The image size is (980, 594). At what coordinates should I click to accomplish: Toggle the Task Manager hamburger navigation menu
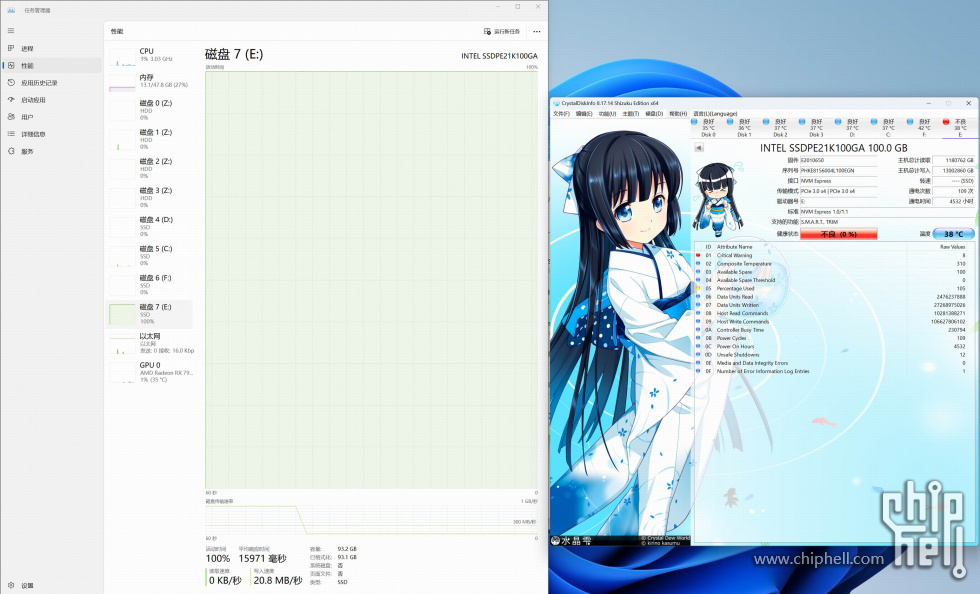click(11, 30)
